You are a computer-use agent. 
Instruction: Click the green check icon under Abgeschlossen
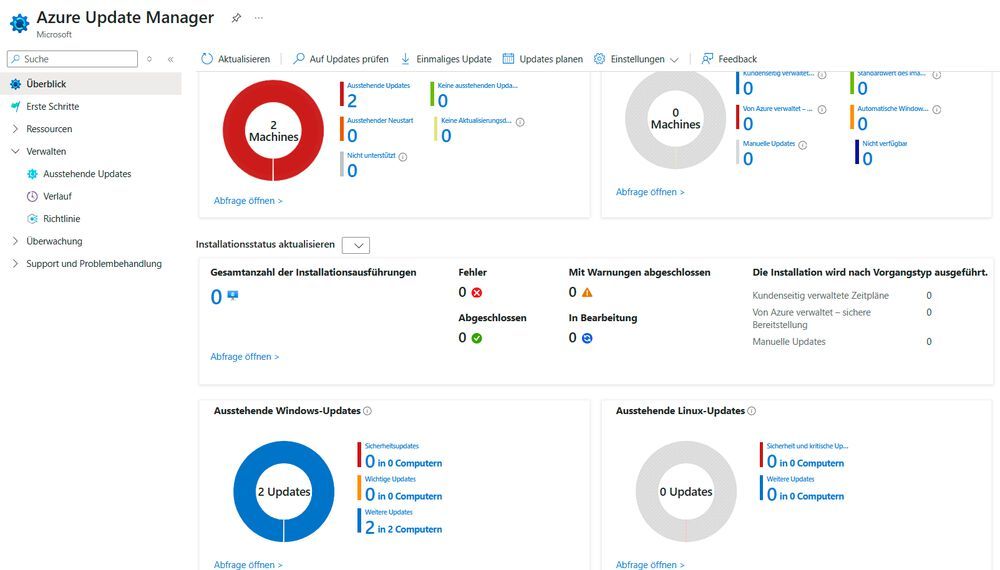pyautogui.click(x=477, y=338)
